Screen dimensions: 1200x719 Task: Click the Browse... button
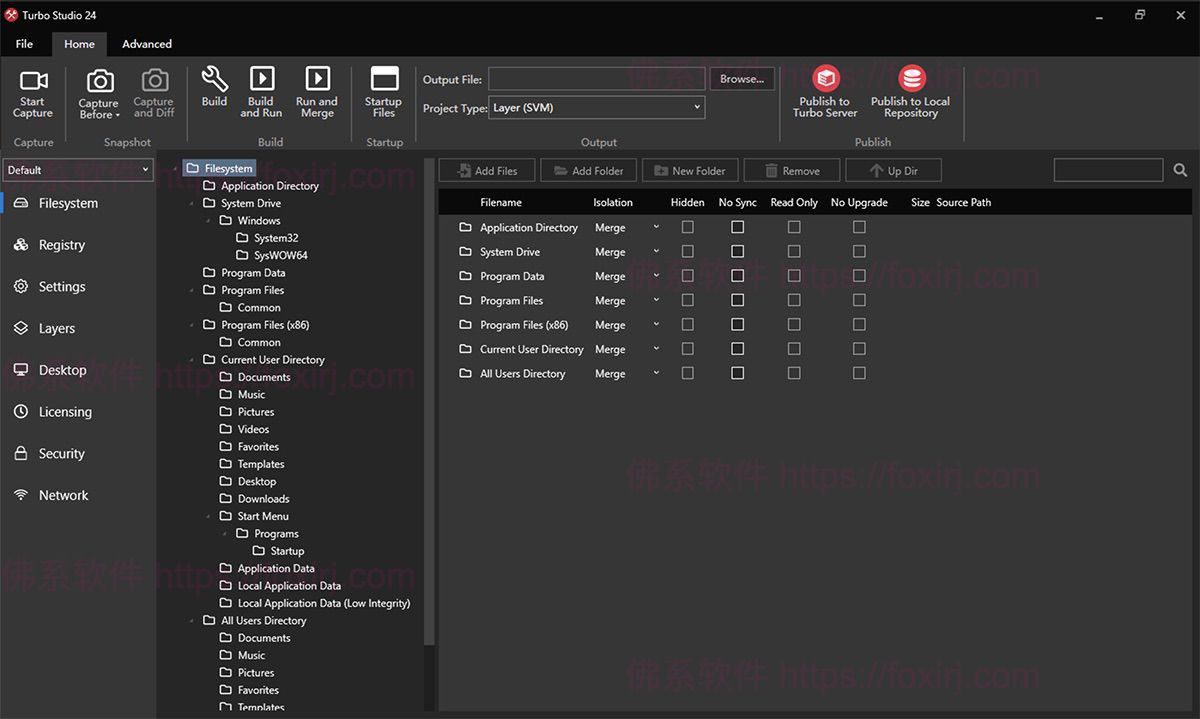(741, 79)
